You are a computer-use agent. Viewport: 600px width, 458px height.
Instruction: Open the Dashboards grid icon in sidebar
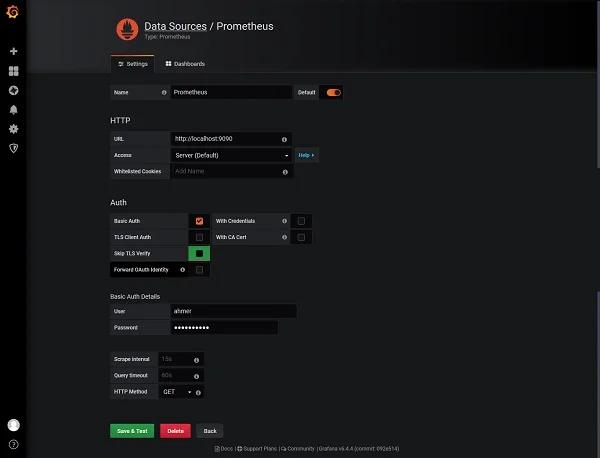pyautogui.click(x=13, y=71)
